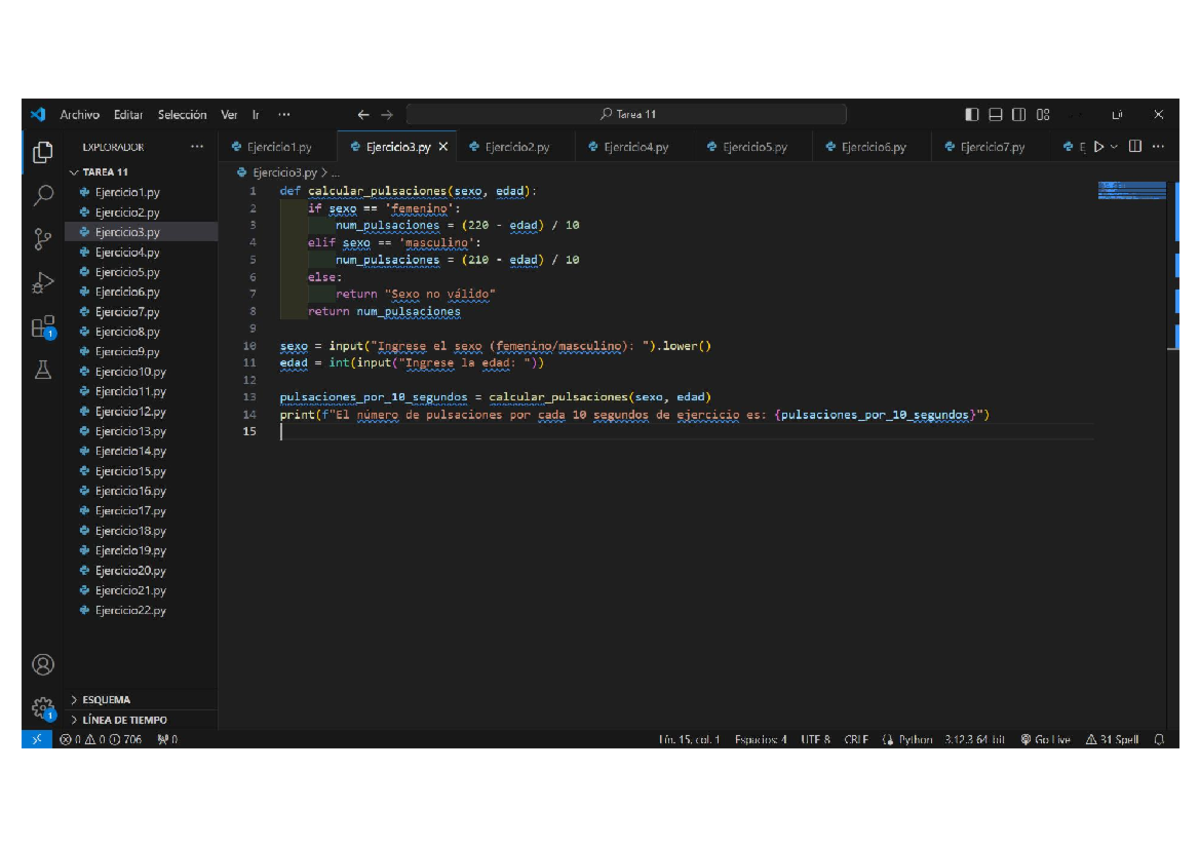Click the Manage settings gear icon
This screenshot has width=1200, height=848.
[43, 708]
